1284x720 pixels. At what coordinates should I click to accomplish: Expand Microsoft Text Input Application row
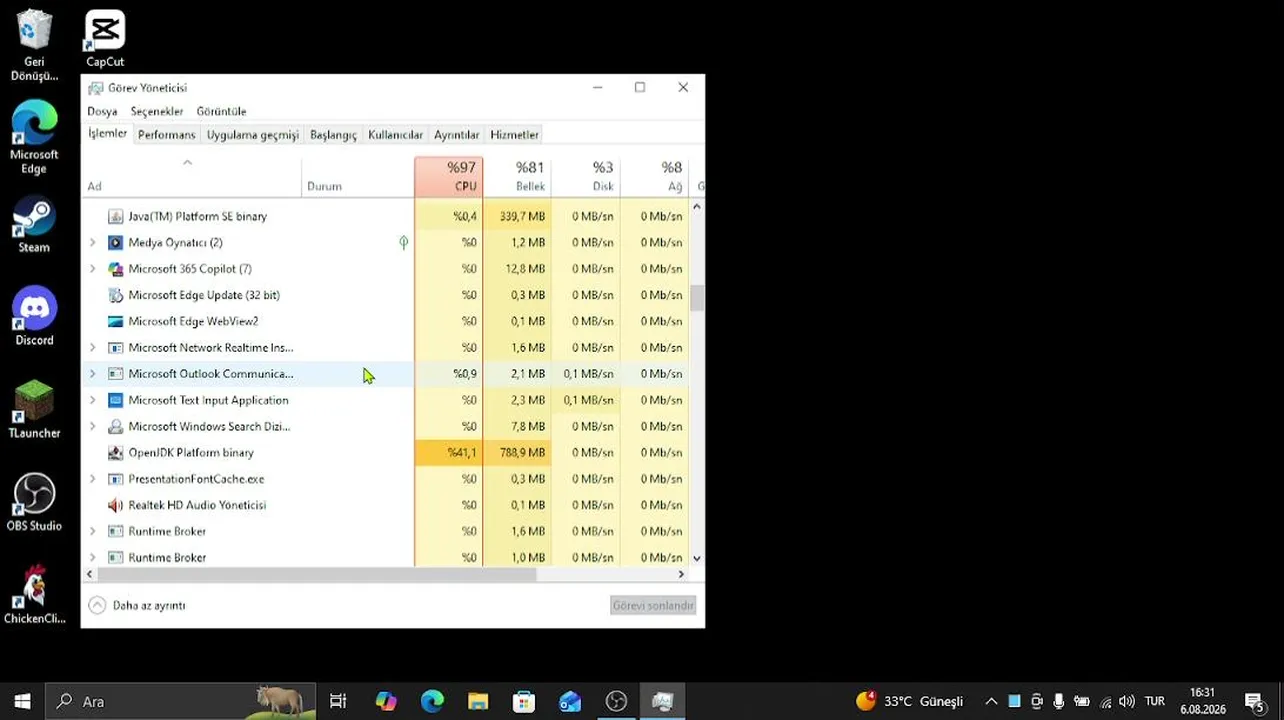coord(93,400)
